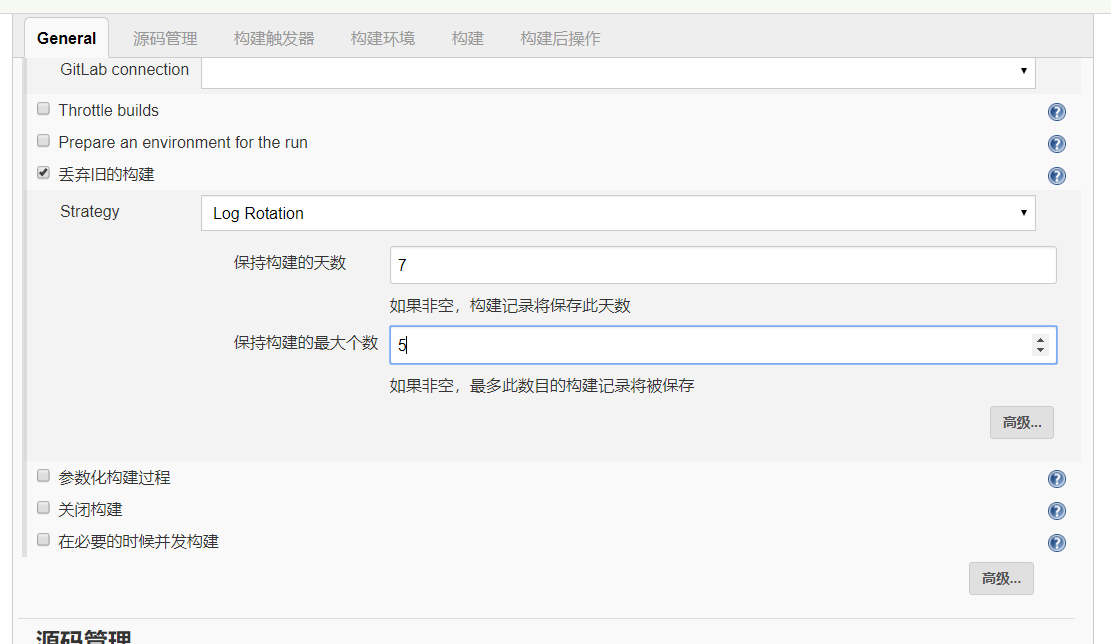1111x644 pixels.
Task: Enable the Throttle builds checkbox
Action: click(43, 108)
